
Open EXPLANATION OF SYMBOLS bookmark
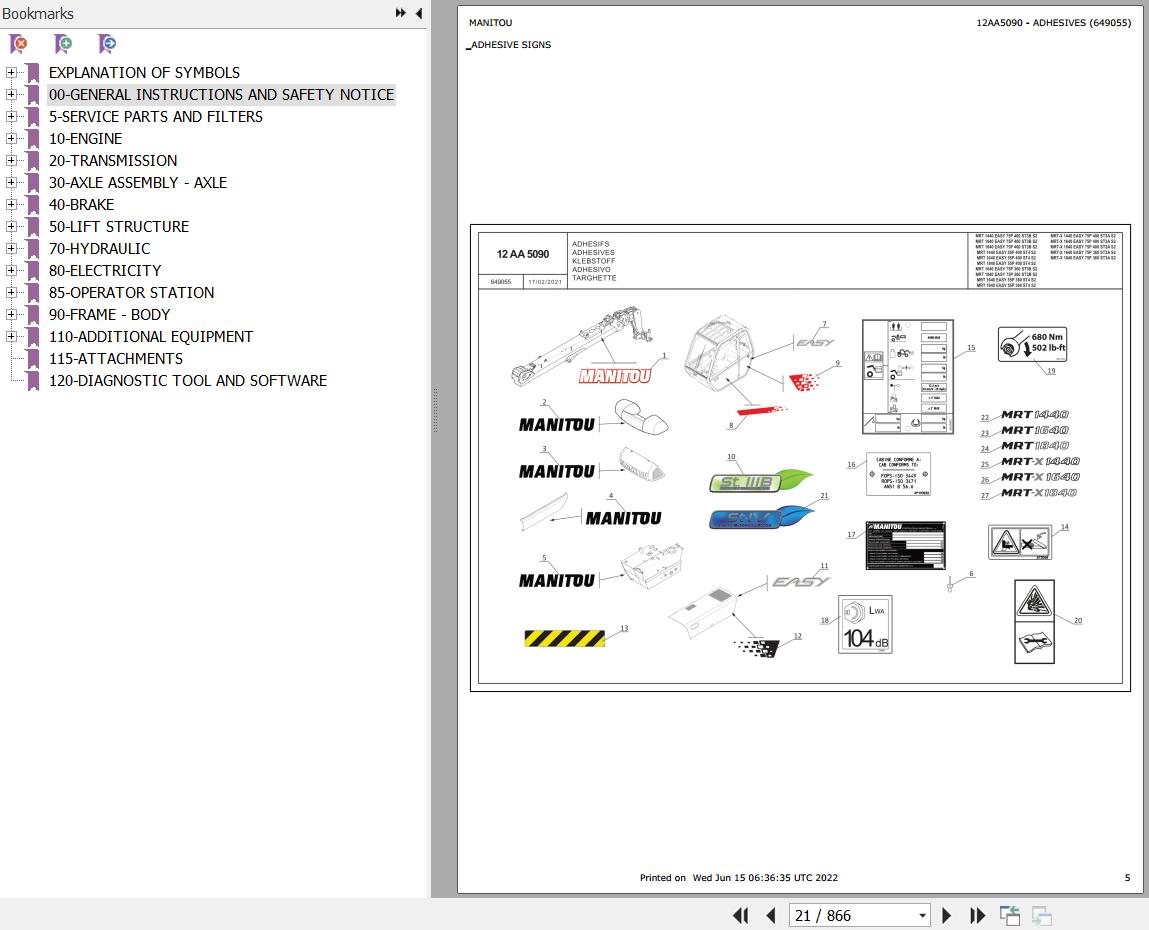144,73
